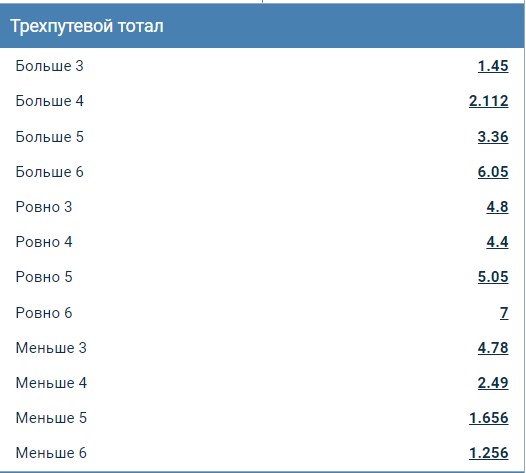Screen dimensions: 526x473
Task: Choose odds 1.256 for Меньше 6
Action: tap(488, 453)
